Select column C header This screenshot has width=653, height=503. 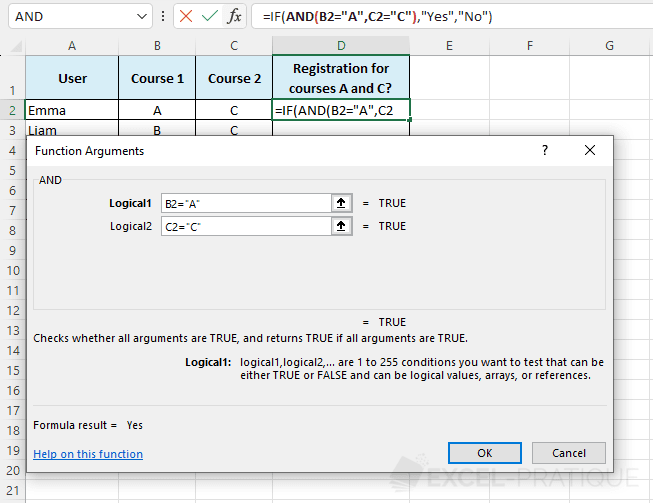[234, 46]
